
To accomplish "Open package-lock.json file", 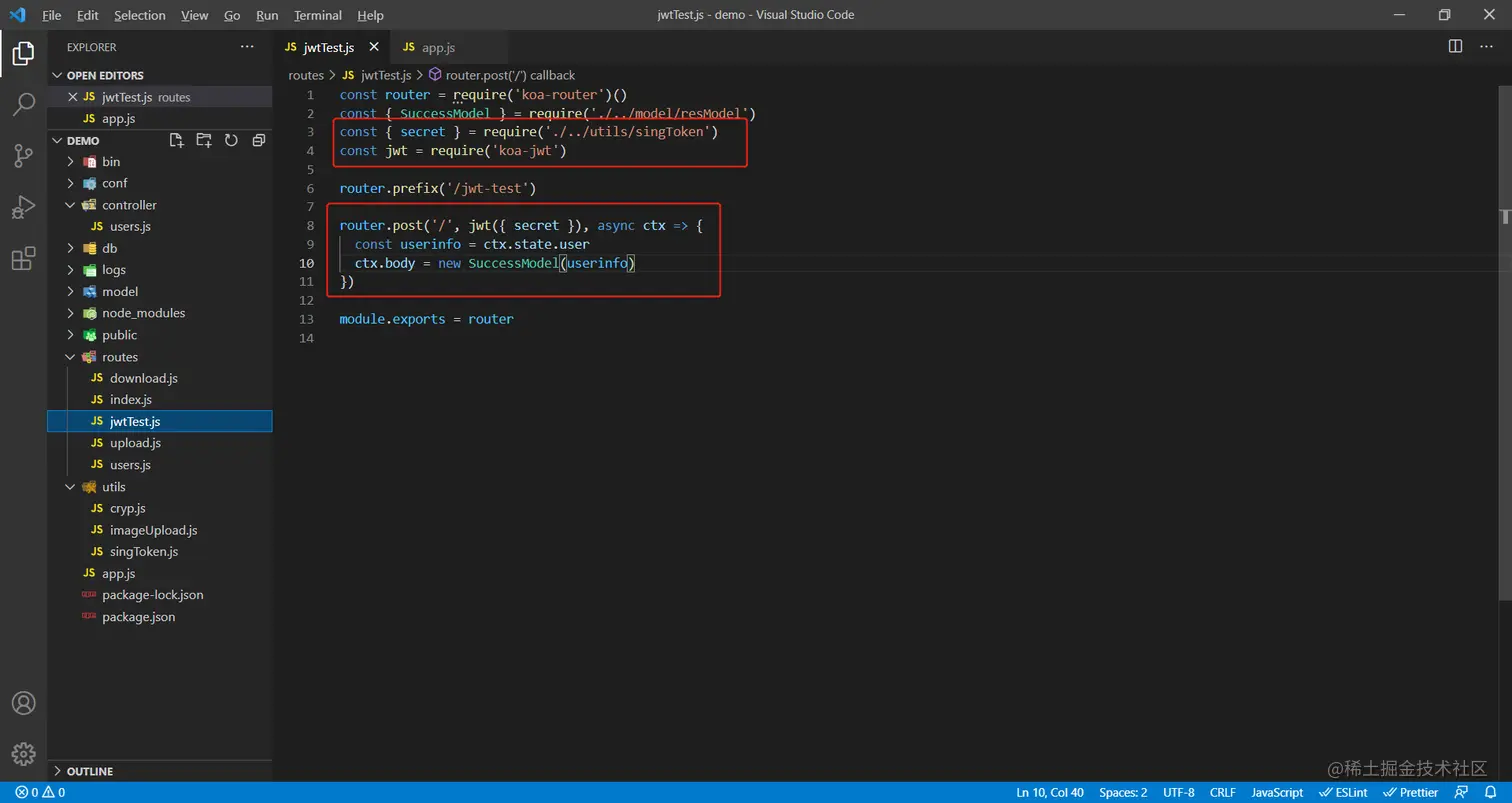I will tap(160, 595).
